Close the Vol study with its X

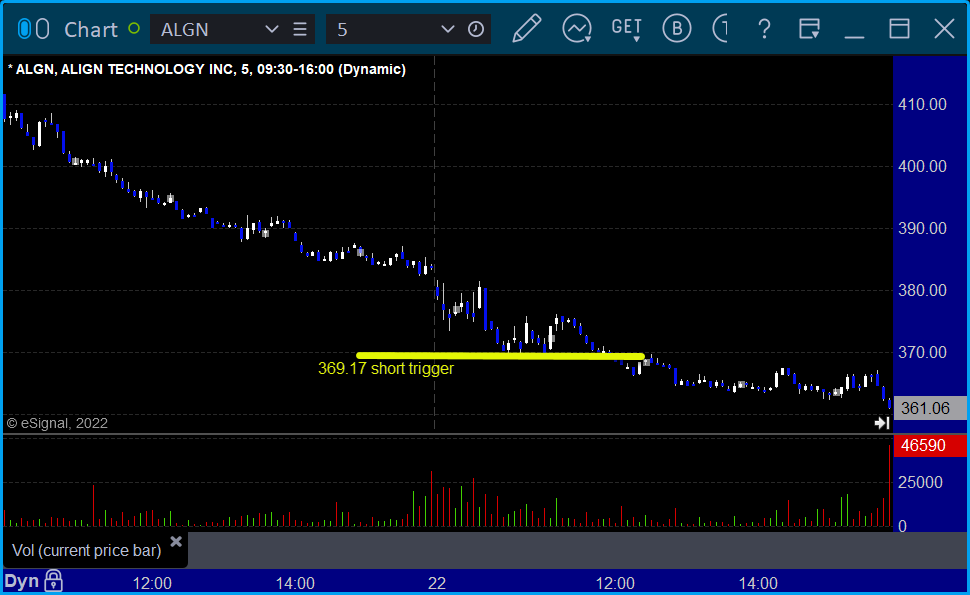(x=176, y=542)
